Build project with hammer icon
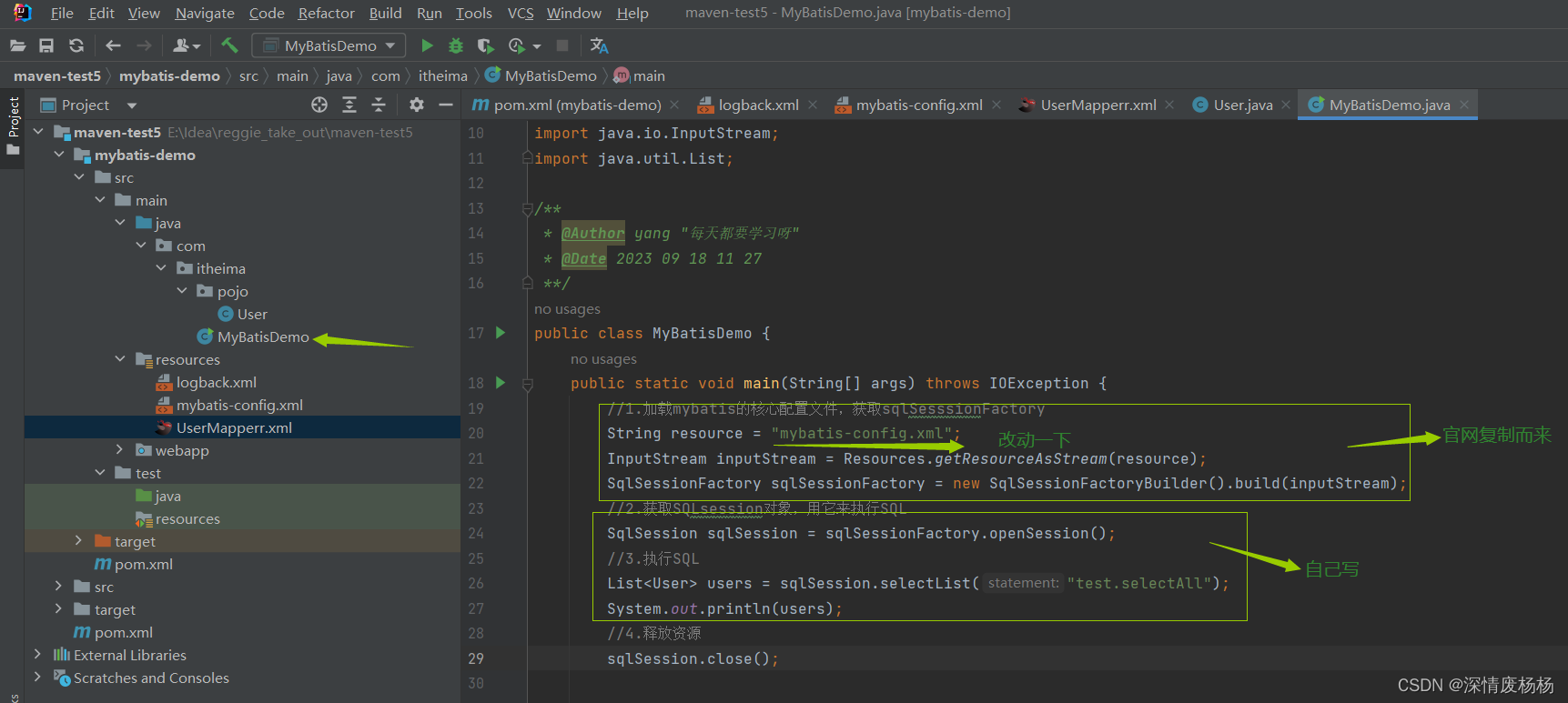The width and height of the screenshot is (1568, 703). click(x=229, y=45)
